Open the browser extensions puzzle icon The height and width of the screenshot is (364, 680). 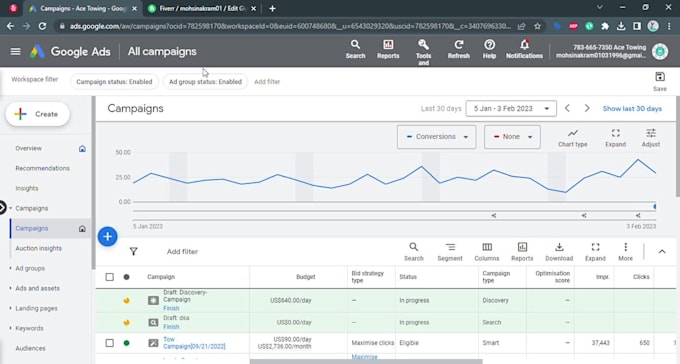pyautogui.click(x=605, y=26)
